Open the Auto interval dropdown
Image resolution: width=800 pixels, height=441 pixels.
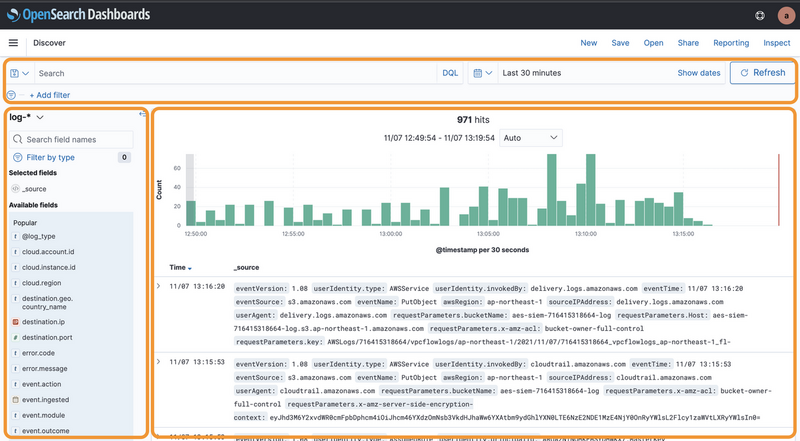(x=531, y=138)
